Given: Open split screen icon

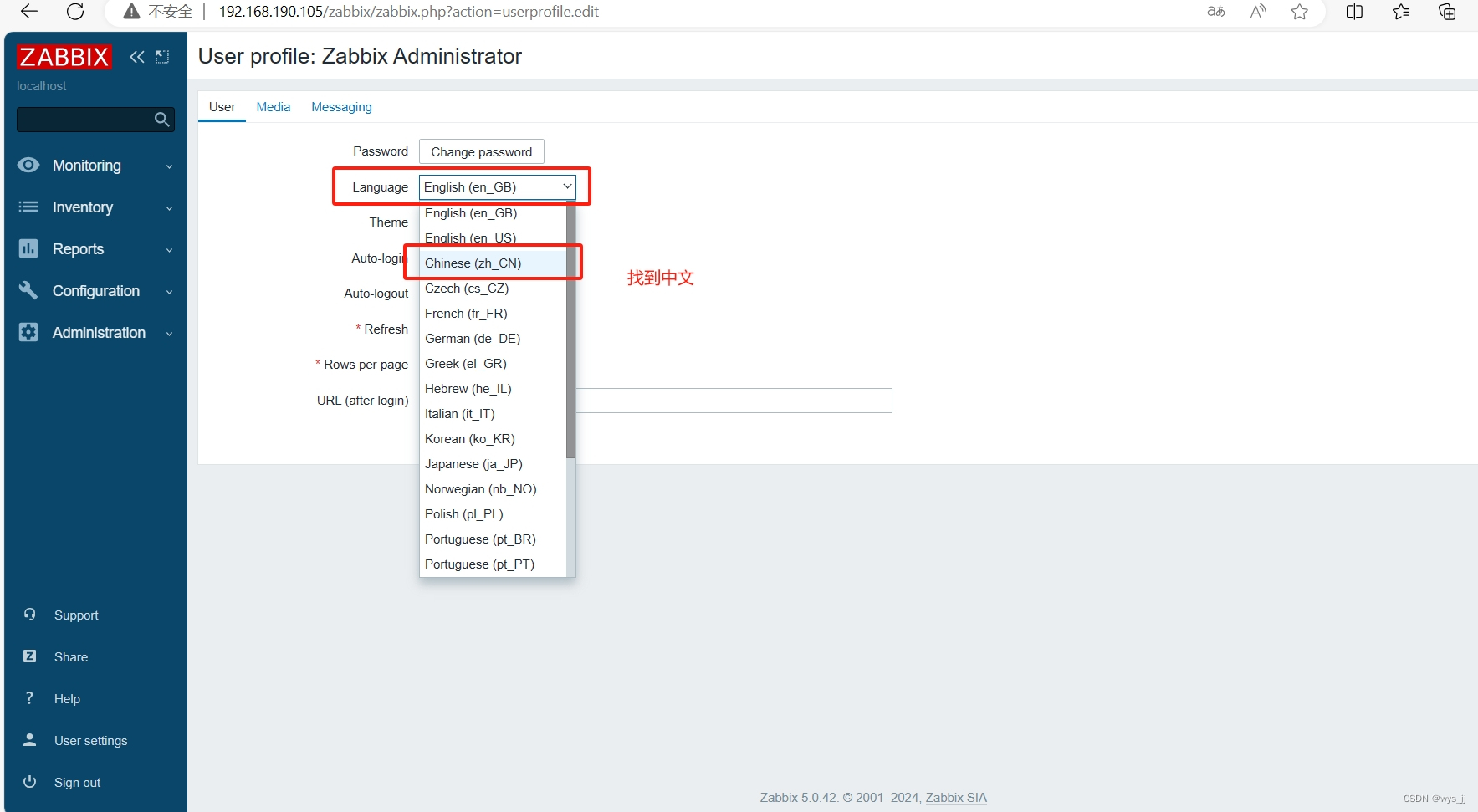Looking at the screenshot, I should tap(1355, 12).
